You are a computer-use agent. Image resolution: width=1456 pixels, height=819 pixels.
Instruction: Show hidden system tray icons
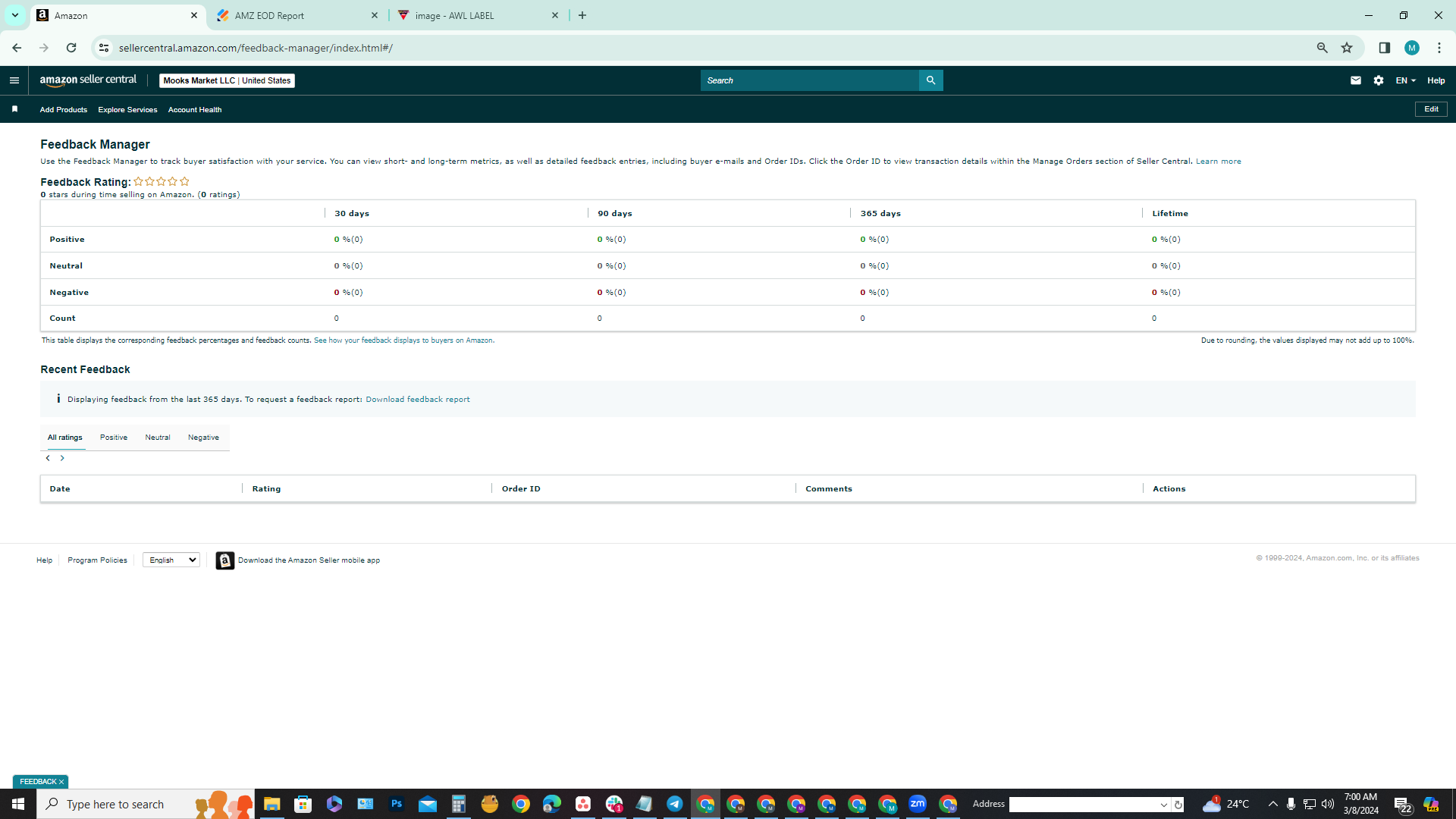click(x=1273, y=804)
